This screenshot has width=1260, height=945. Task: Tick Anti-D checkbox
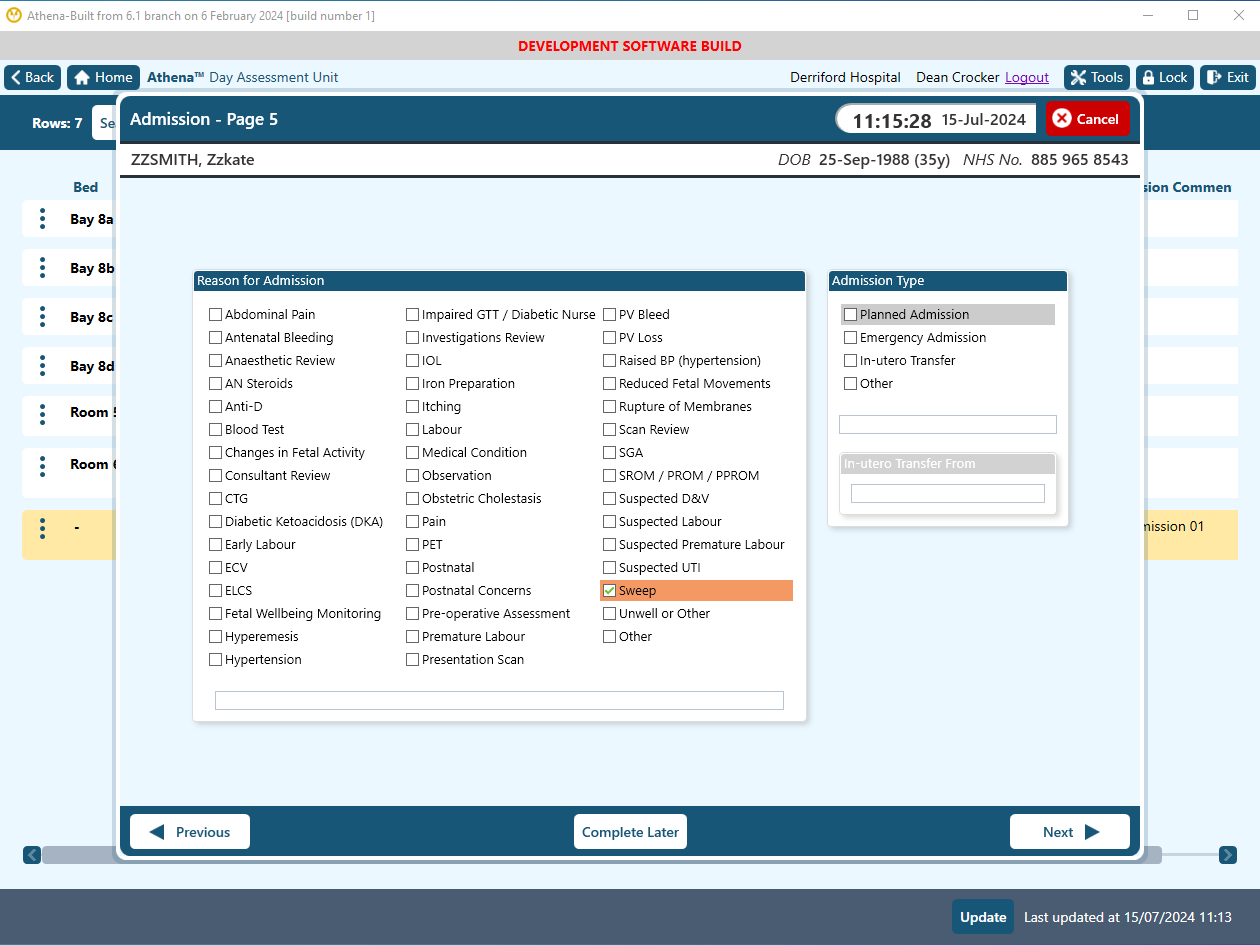click(215, 406)
